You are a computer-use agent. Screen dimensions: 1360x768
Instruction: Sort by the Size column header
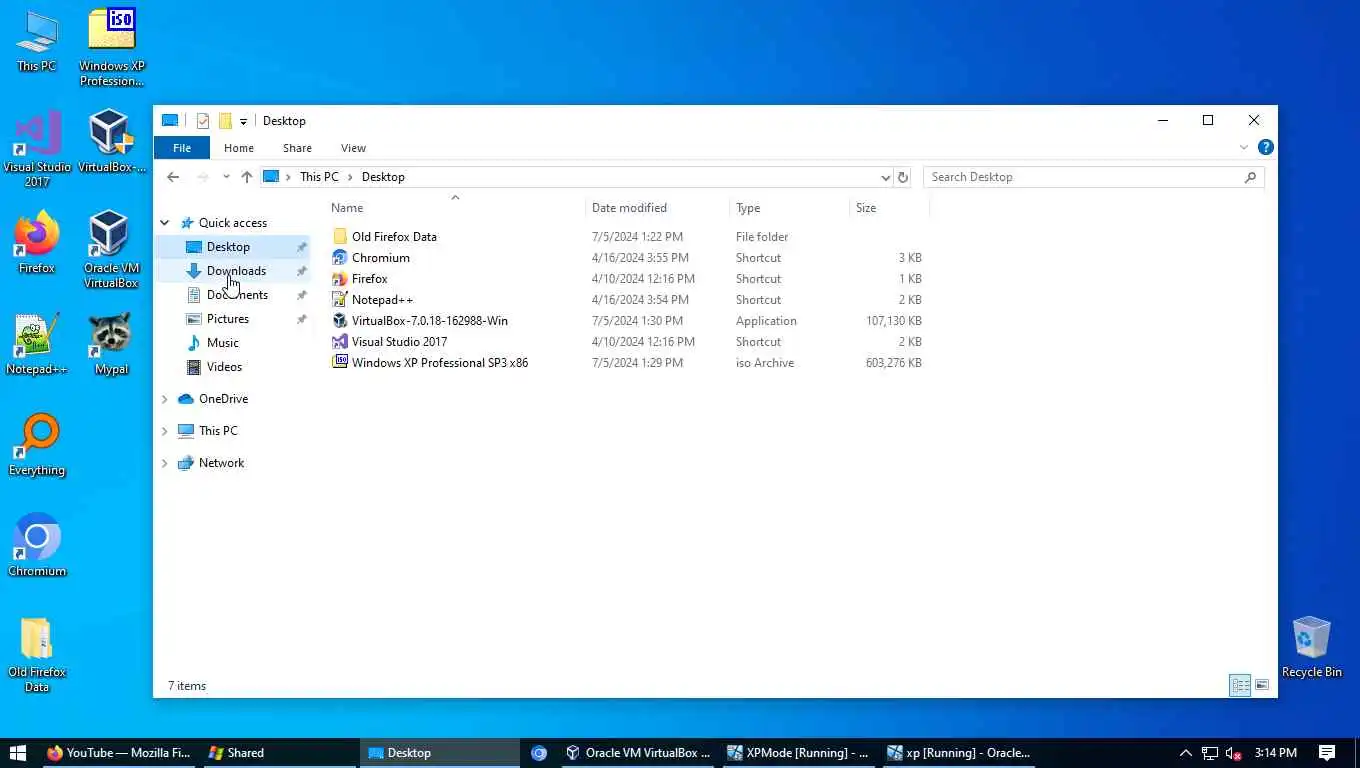(x=889, y=208)
